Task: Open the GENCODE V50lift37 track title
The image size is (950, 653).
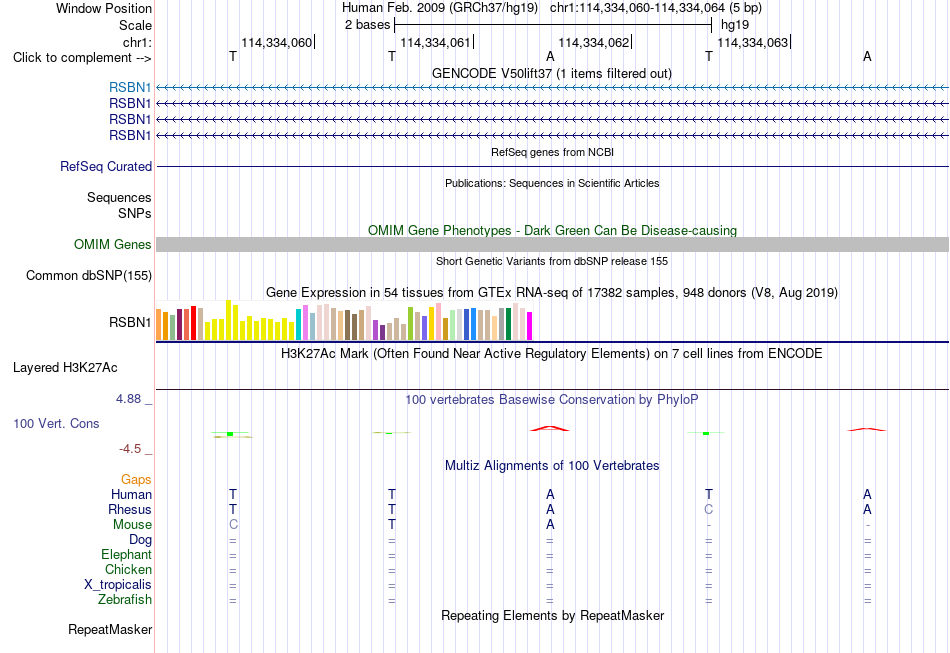Action: [x=551, y=73]
